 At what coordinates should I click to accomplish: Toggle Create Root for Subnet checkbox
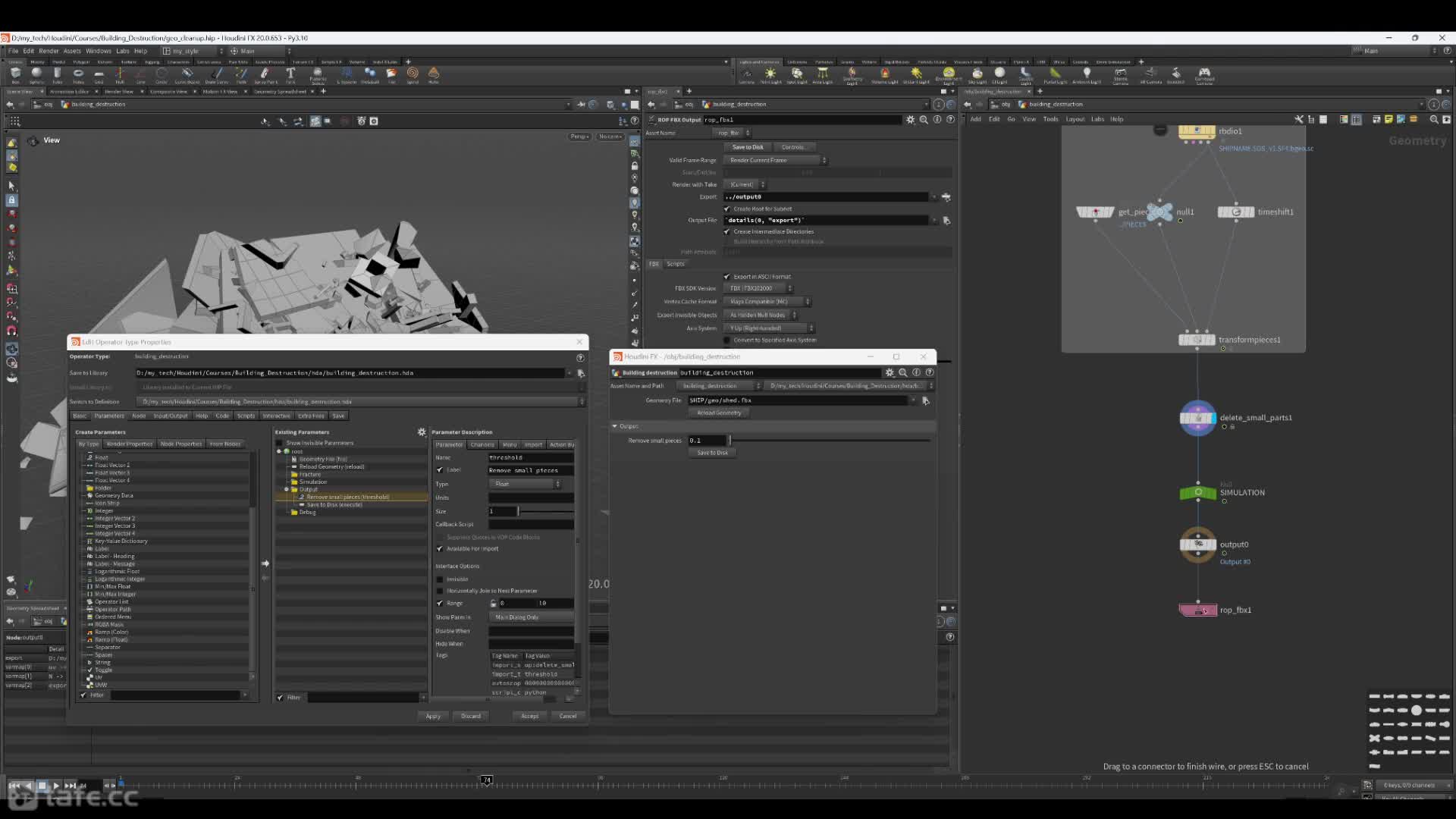point(727,209)
